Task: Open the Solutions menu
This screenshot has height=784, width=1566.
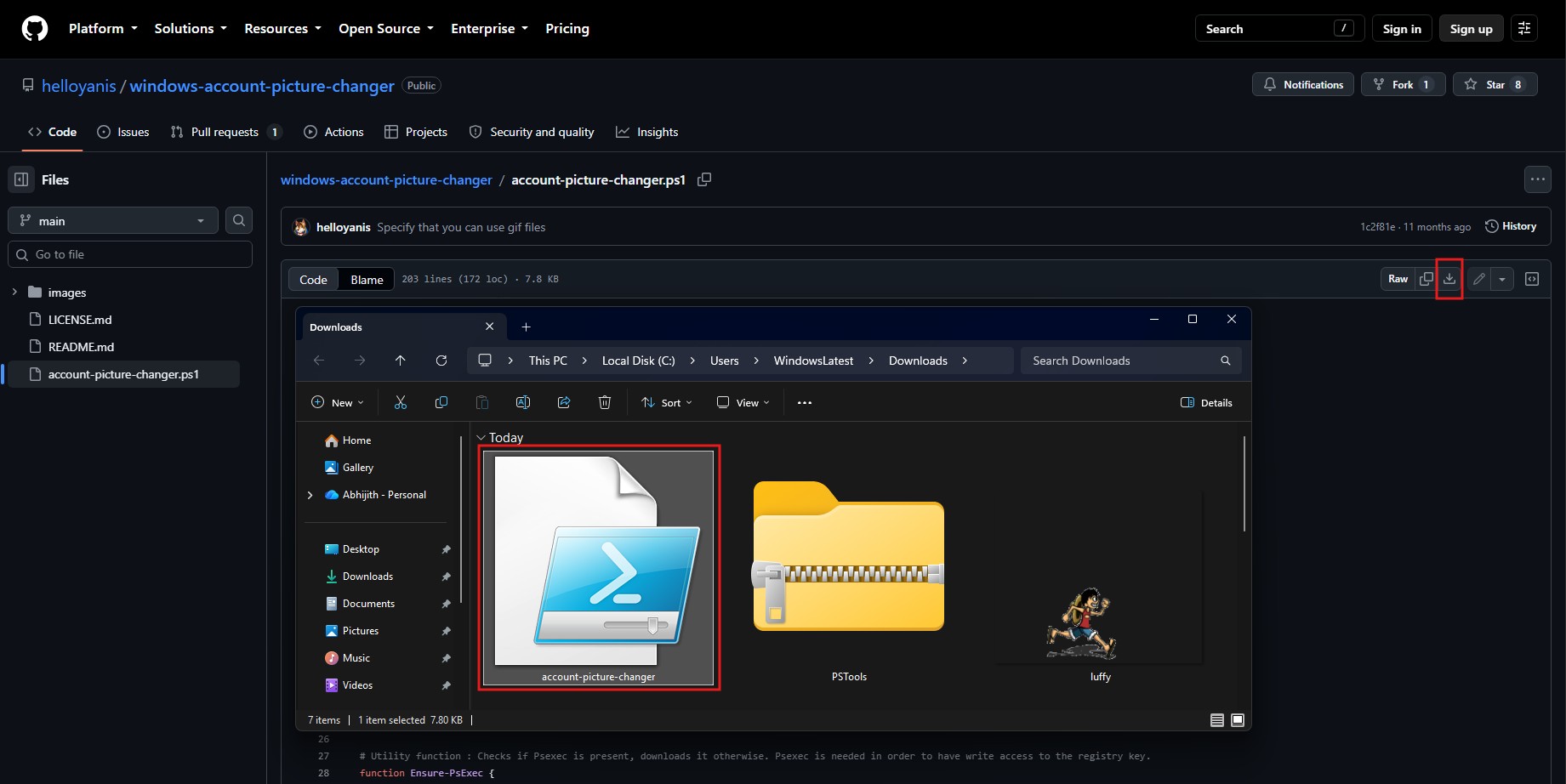Action: [x=191, y=28]
